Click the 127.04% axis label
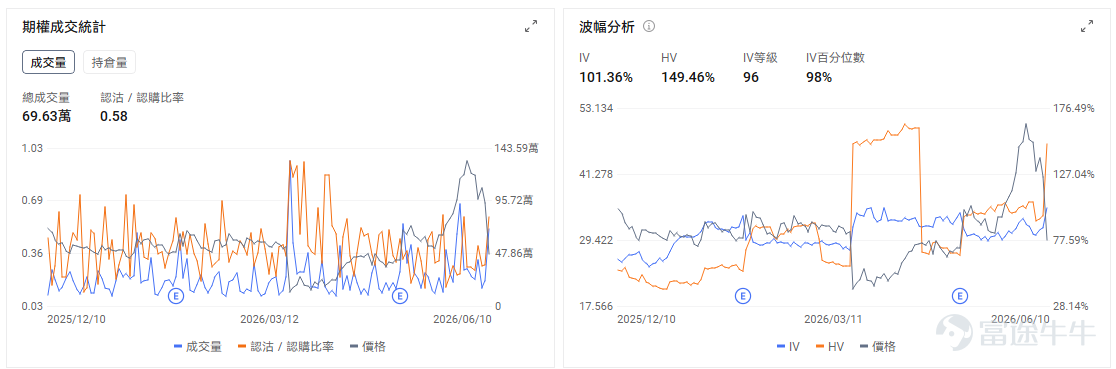Screen dimensions: 1116x369 pos(1073,174)
